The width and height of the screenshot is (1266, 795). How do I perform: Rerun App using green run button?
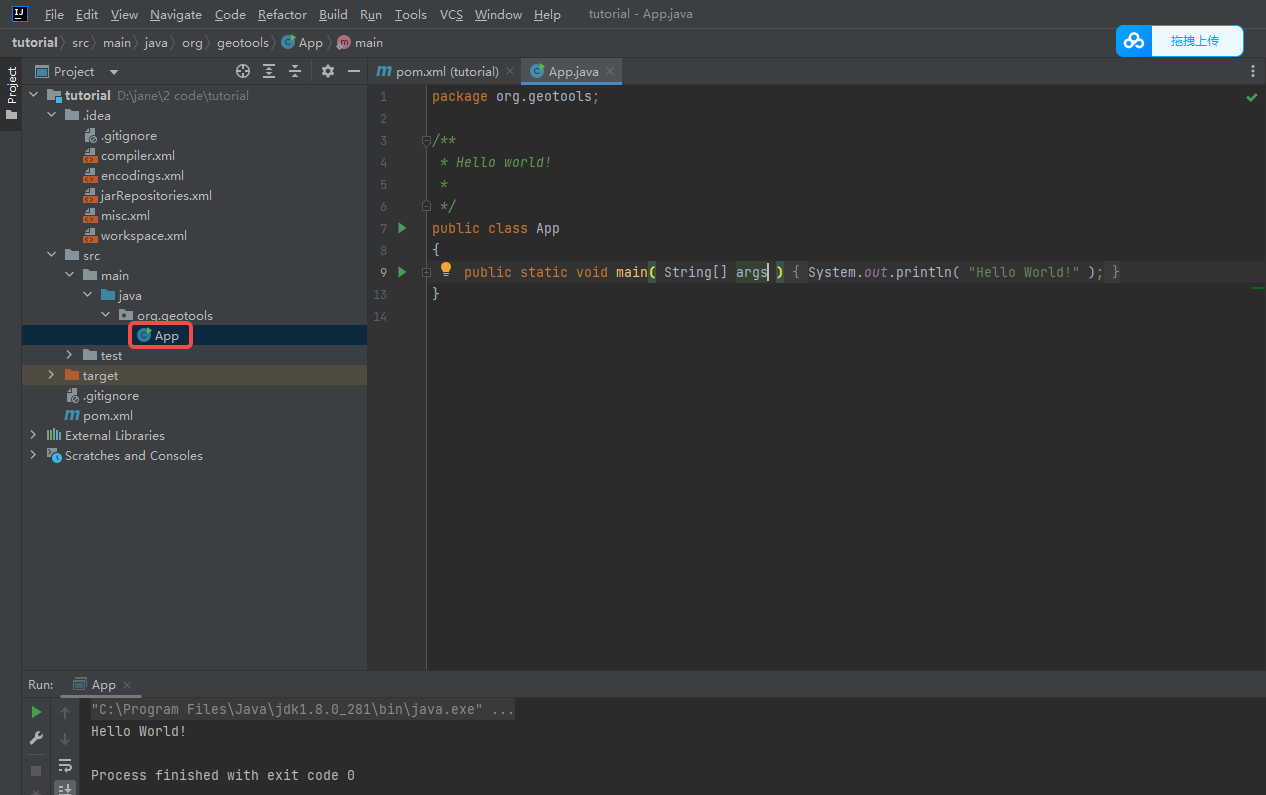(x=36, y=712)
